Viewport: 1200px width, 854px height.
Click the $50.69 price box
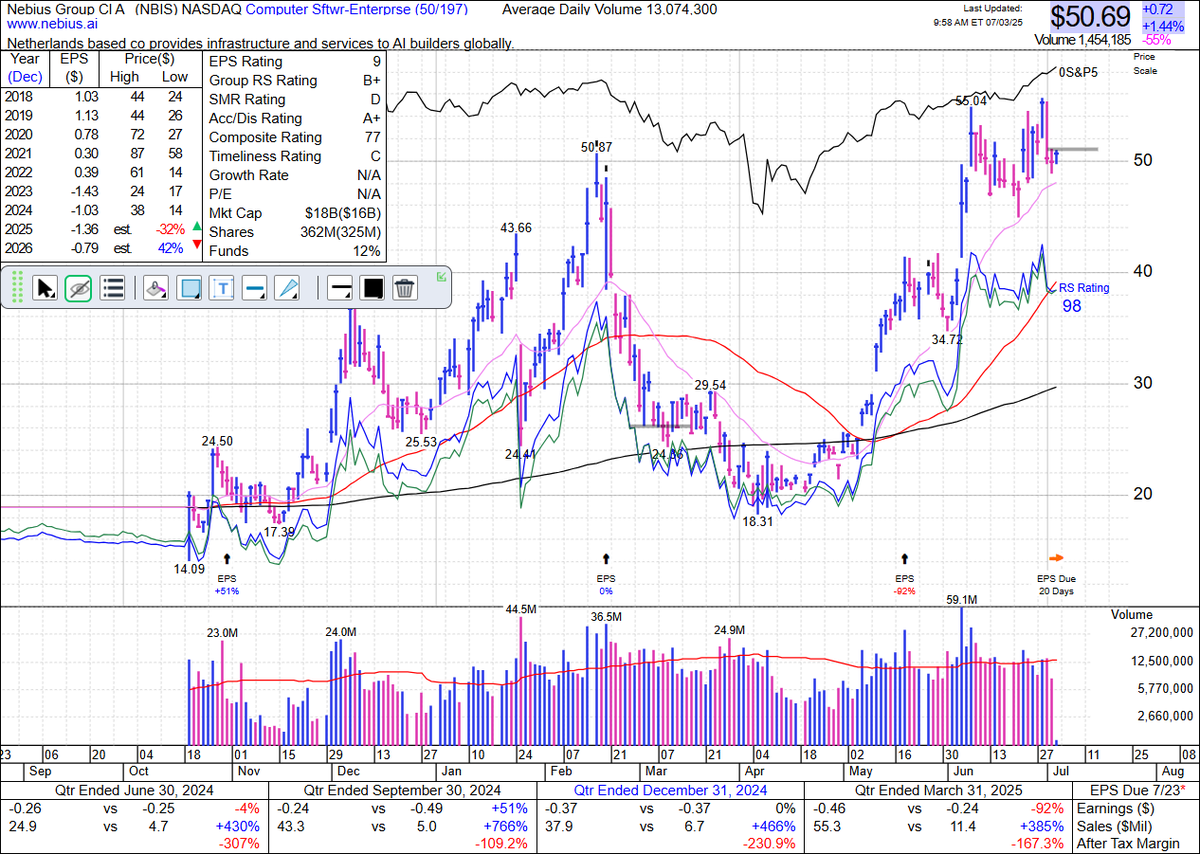click(1091, 16)
